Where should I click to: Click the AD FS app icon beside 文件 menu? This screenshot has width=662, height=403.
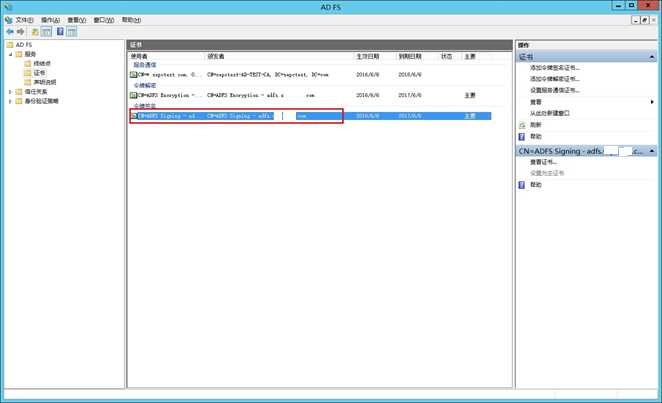pyautogui.click(x=8, y=20)
